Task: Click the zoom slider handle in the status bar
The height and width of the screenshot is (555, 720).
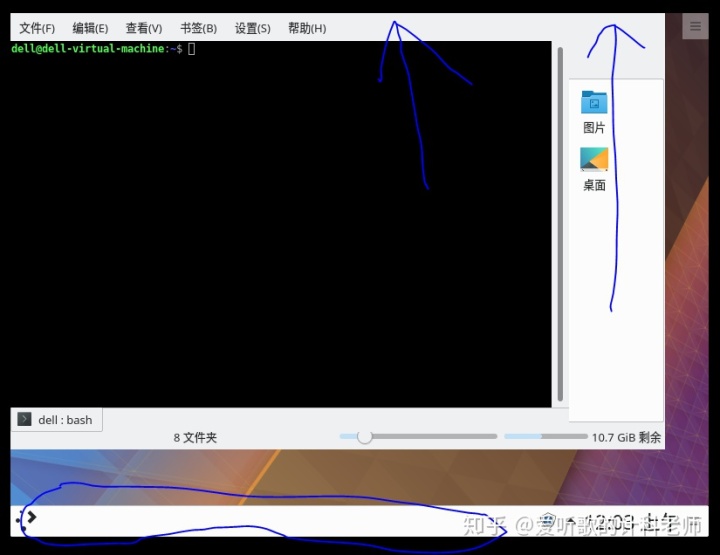Action: [x=365, y=437]
